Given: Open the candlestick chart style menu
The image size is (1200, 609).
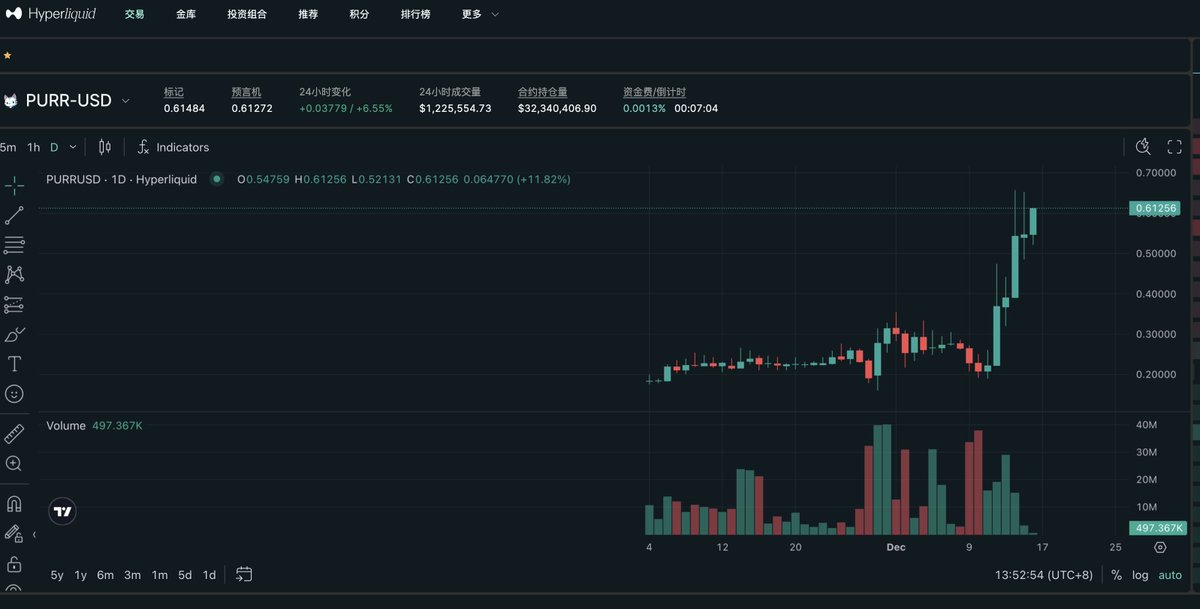Looking at the screenshot, I should click(105, 147).
